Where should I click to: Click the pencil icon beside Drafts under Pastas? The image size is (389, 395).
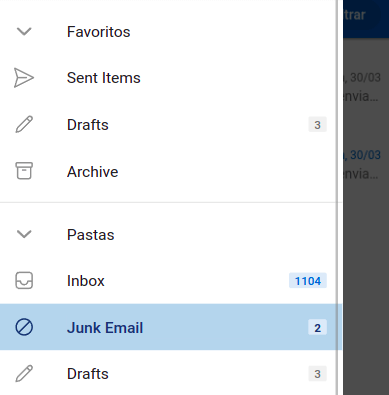(24, 373)
